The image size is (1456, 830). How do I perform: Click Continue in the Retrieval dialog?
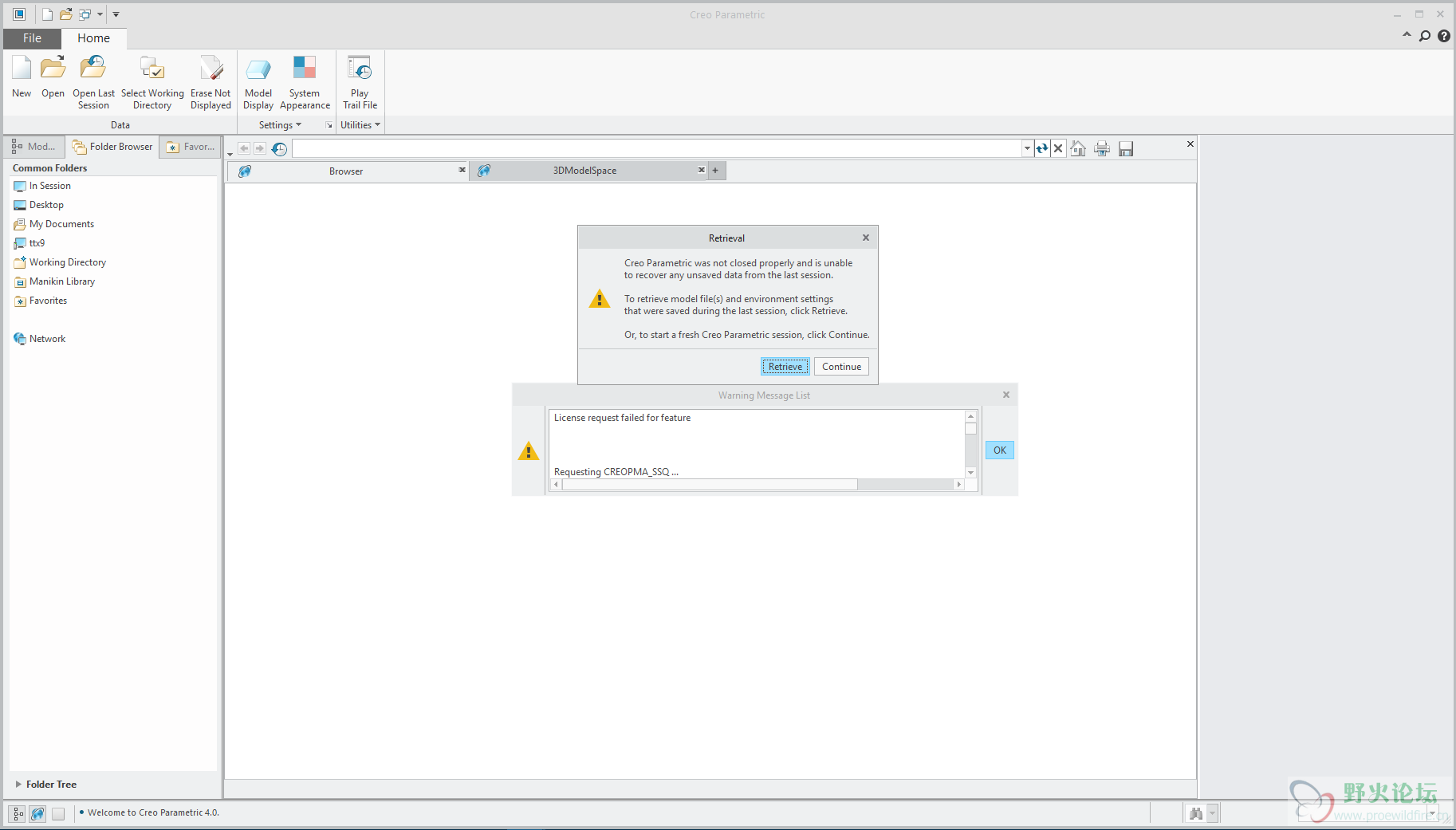(841, 367)
